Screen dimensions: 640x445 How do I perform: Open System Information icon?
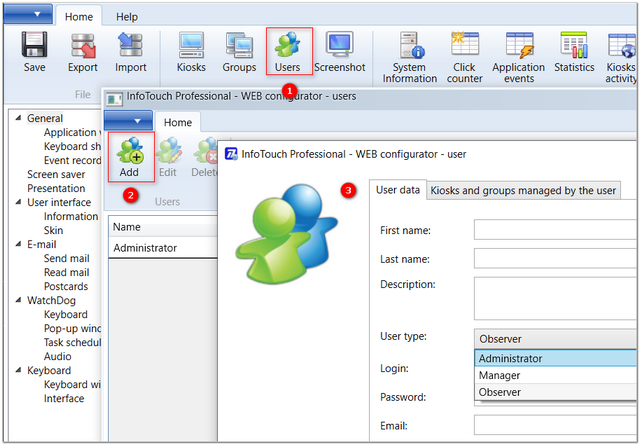[x=410, y=45]
